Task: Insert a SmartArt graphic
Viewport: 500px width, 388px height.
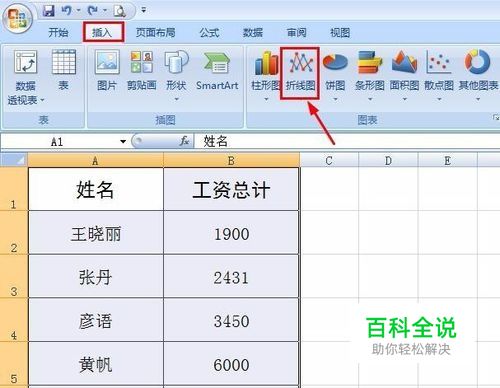Action: (217, 70)
